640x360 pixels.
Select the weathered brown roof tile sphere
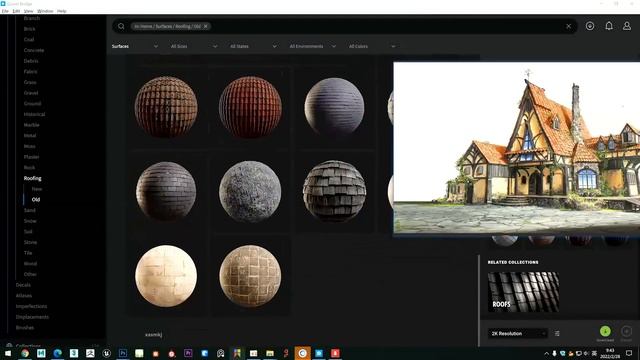(x=166, y=107)
